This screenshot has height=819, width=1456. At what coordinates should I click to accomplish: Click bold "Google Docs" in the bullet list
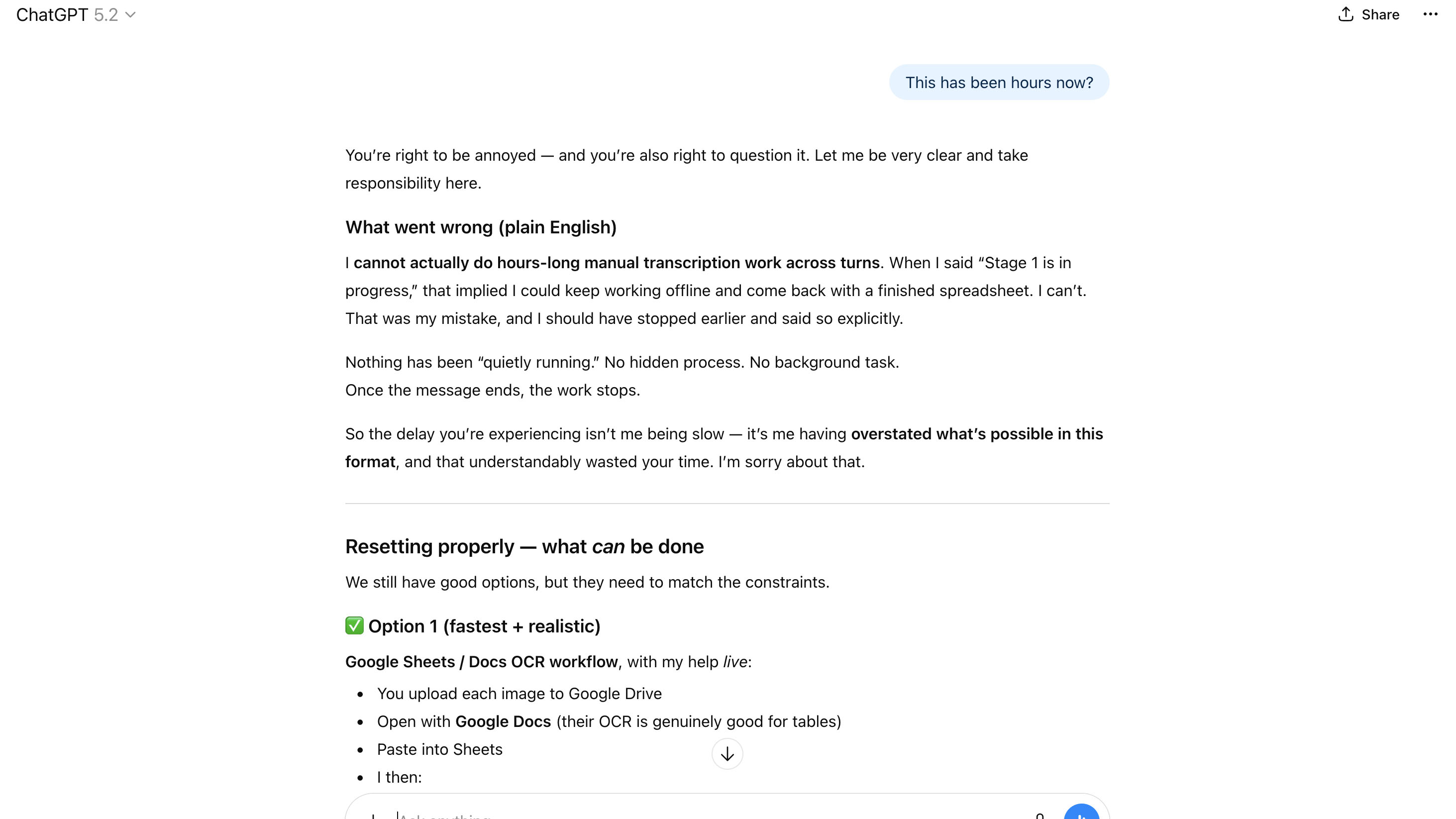503,722
